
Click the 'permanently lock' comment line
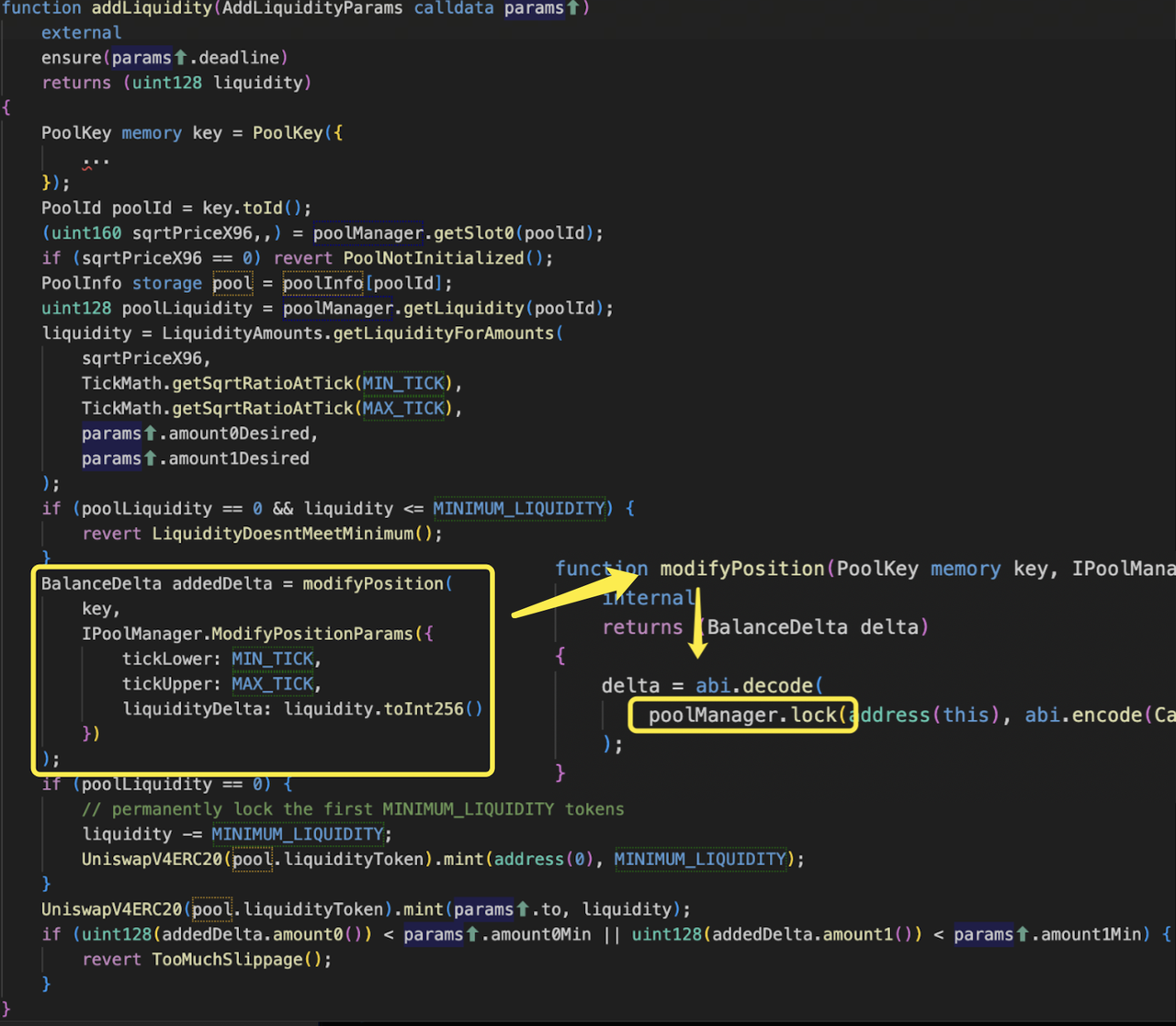[x=353, y=809]
